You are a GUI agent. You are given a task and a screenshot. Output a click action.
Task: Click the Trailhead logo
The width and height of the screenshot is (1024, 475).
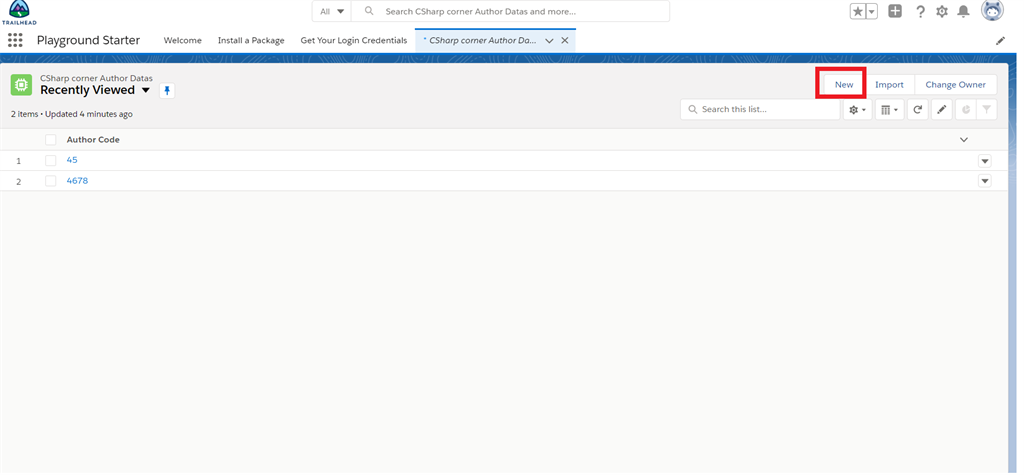pos(20,12)
